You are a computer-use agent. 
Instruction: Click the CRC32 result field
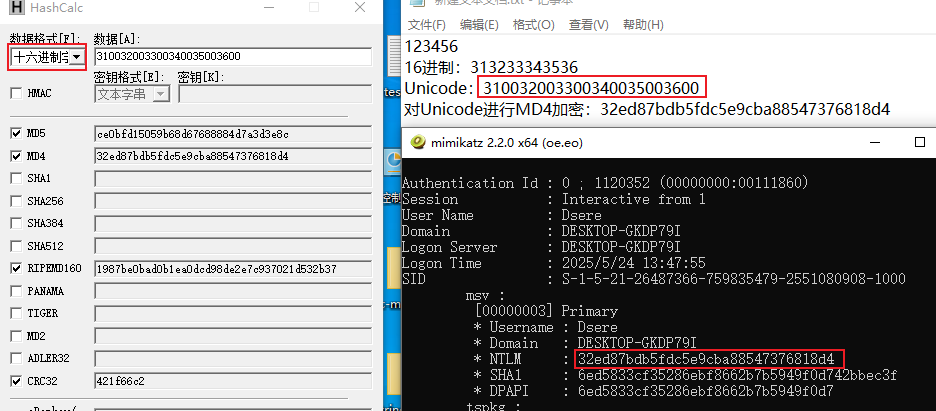point(233,381)
